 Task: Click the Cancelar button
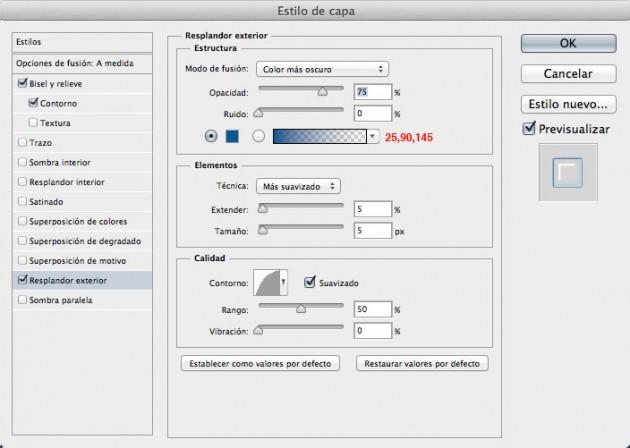click(x=569, y=74)
